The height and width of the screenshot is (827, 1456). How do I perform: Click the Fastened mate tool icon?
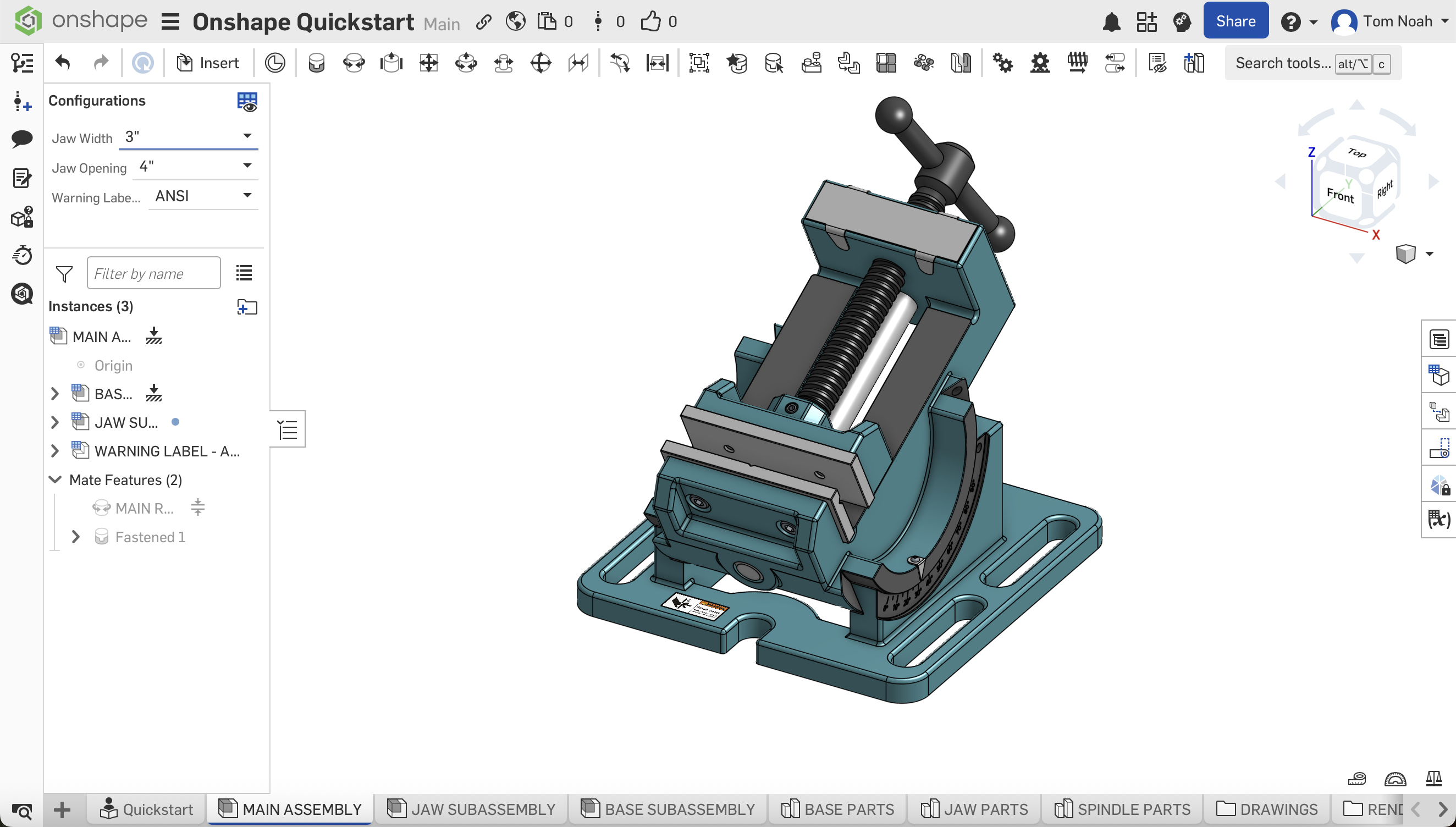pos(316,63)
